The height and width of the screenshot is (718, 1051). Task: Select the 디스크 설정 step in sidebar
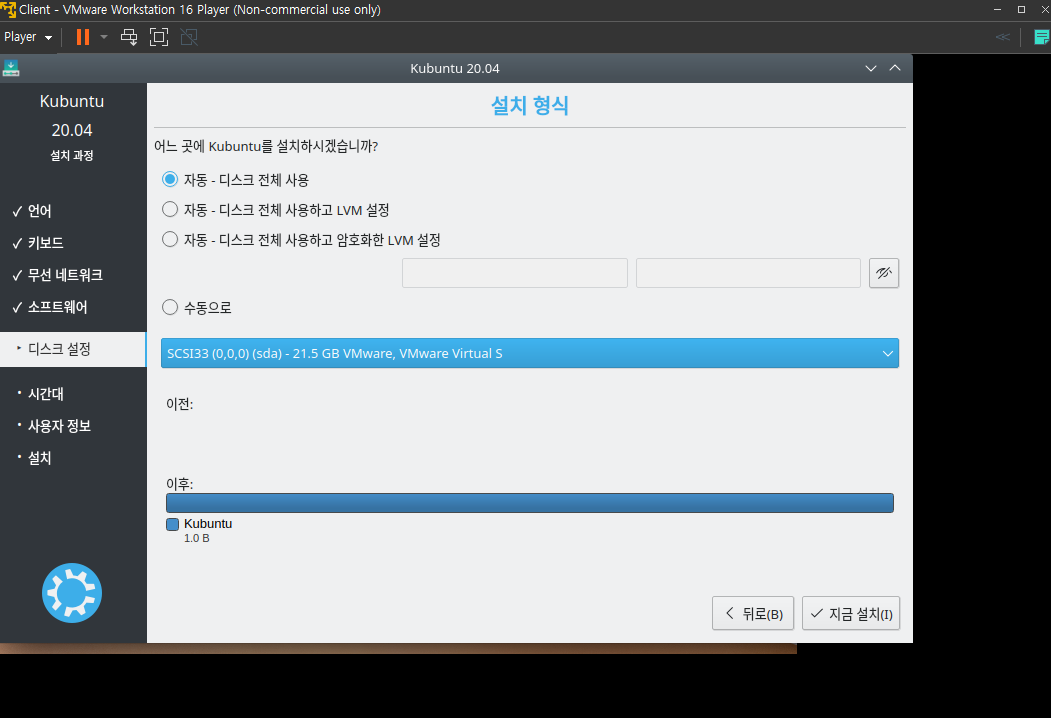pos(72,349)
